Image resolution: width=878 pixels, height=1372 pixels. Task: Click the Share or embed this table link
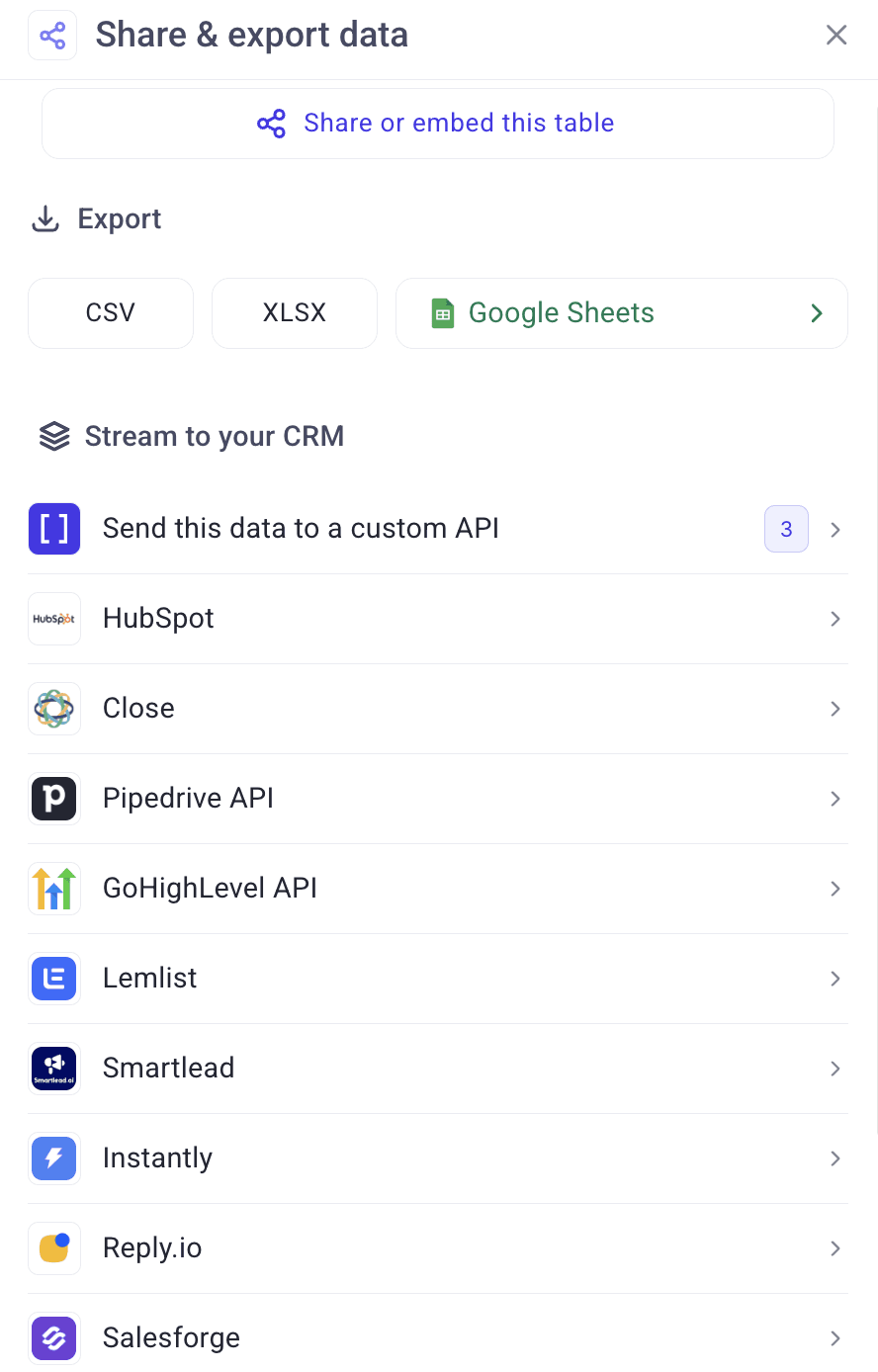point(437,123)
